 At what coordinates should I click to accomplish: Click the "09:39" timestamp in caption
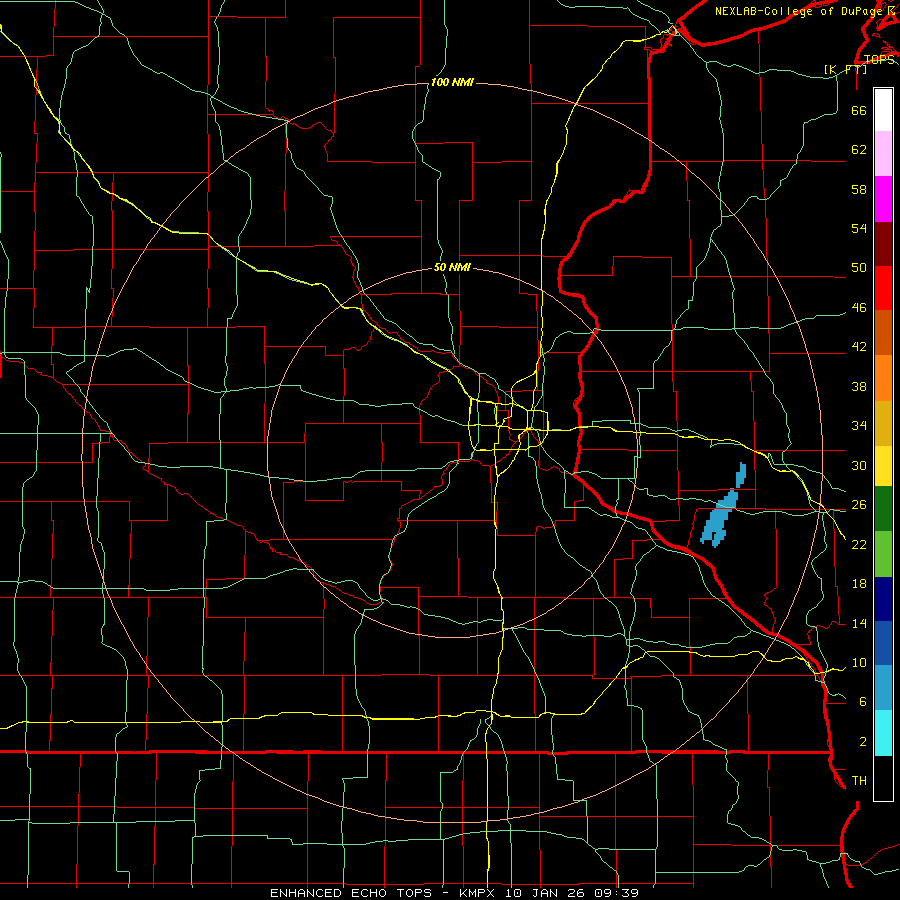(x=615, y=893)
